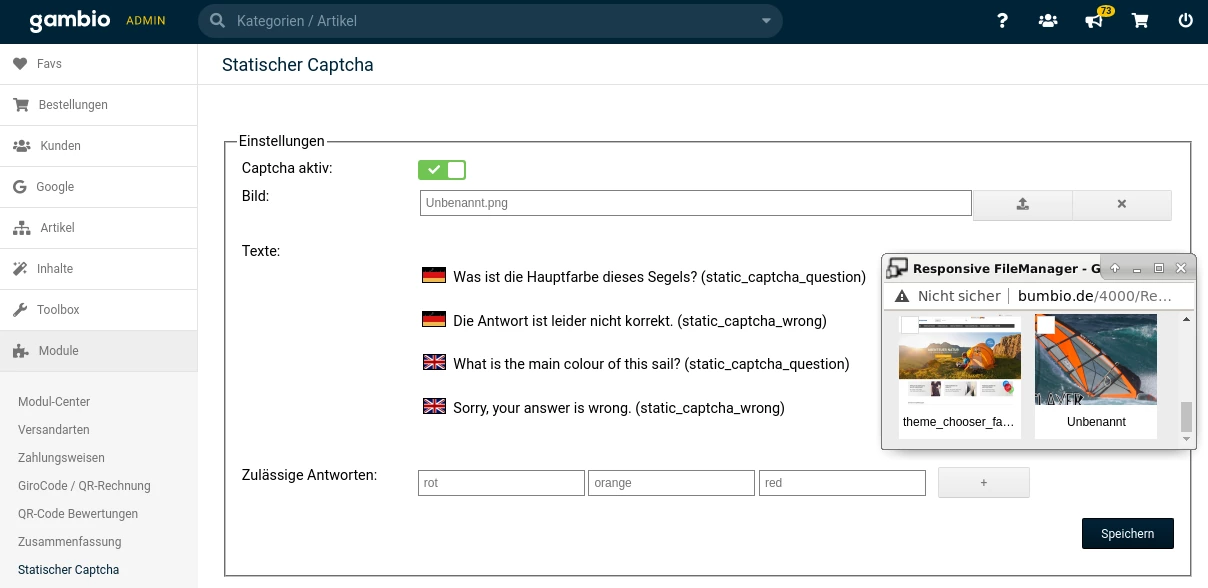Open the help question mark icon
Image resolution: width=1208 pixels, height=588 pixels.
[x=1003, y=20]
